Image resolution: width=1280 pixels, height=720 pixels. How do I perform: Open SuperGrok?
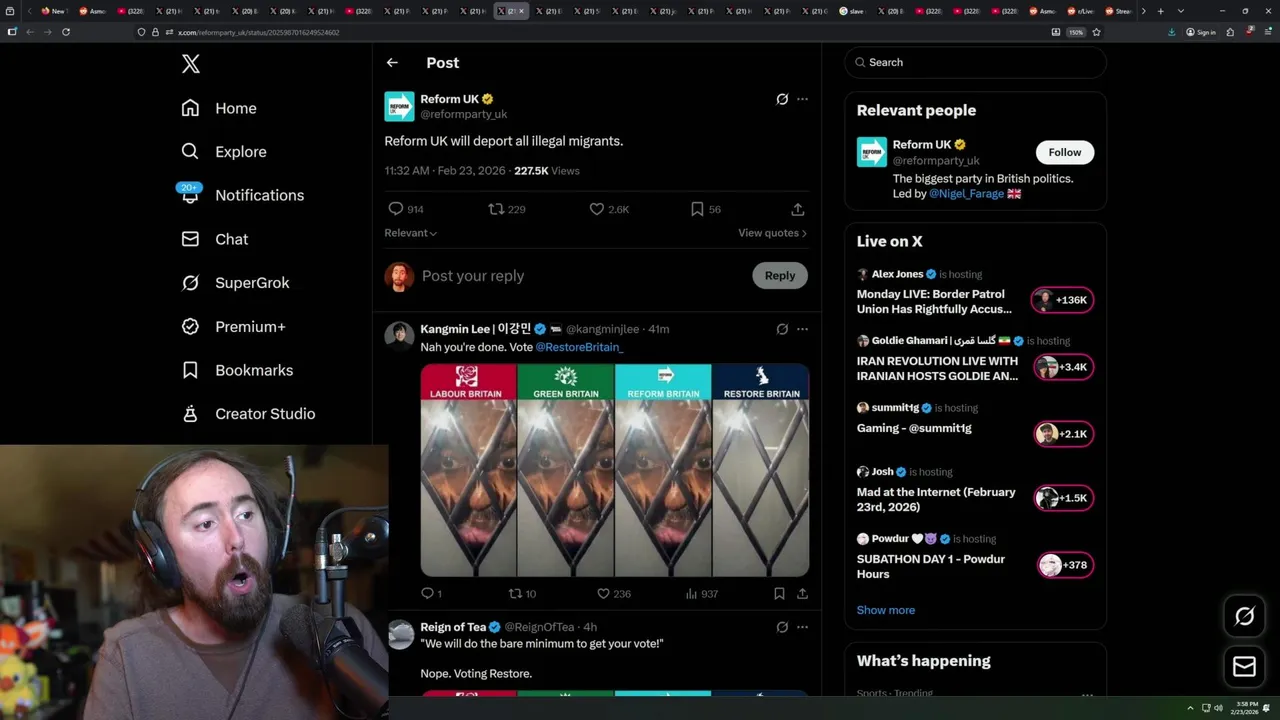235,283
